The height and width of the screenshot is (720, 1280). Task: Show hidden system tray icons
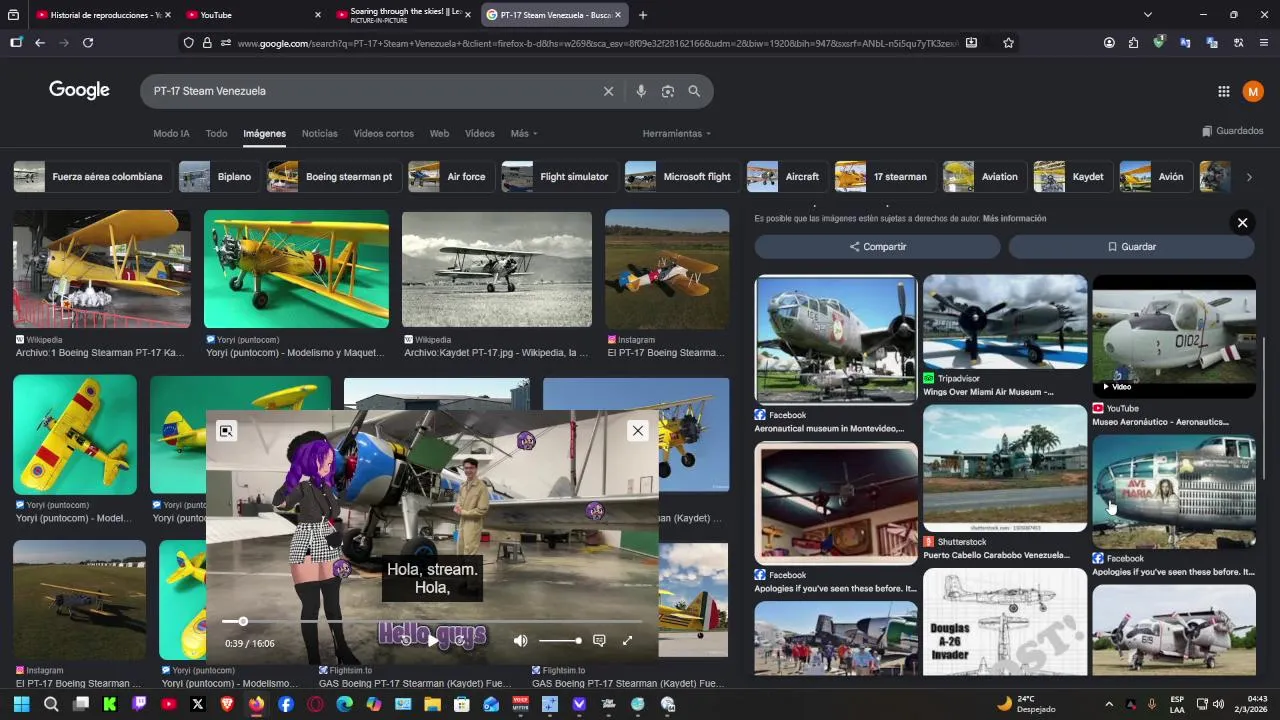[1108, 704]
